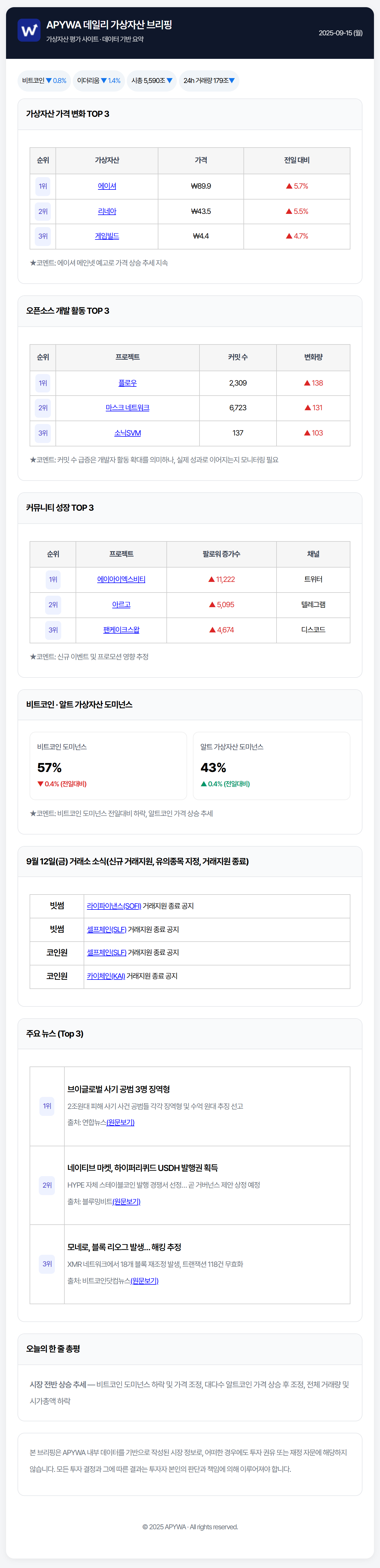Open the 플로우 project link
Viewport: 380px width, 1568px height.
click(x=127, y=383)
